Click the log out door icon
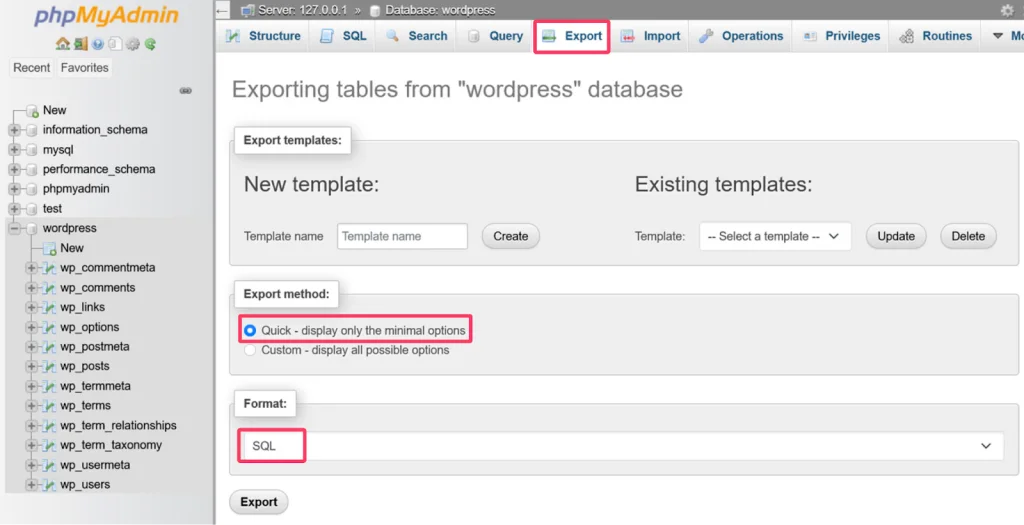Viewport: 1024px width, 525px height. [80, 44]
